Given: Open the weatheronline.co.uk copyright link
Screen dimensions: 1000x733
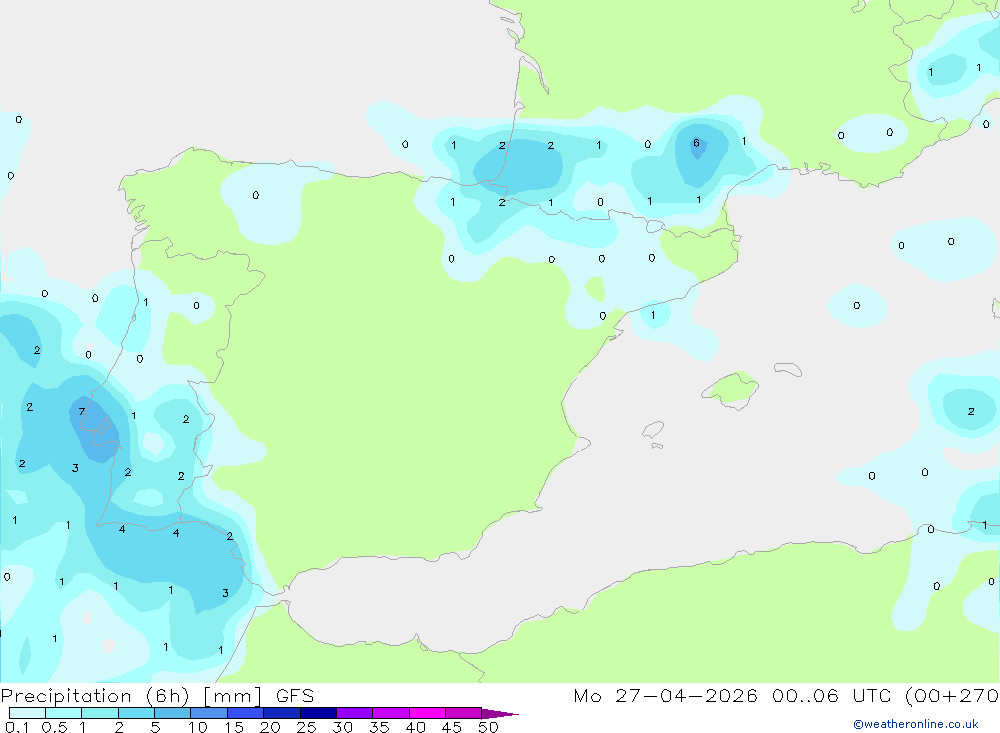Looking at the screenshot, I should pyautogui.click(x=916, y=724).
